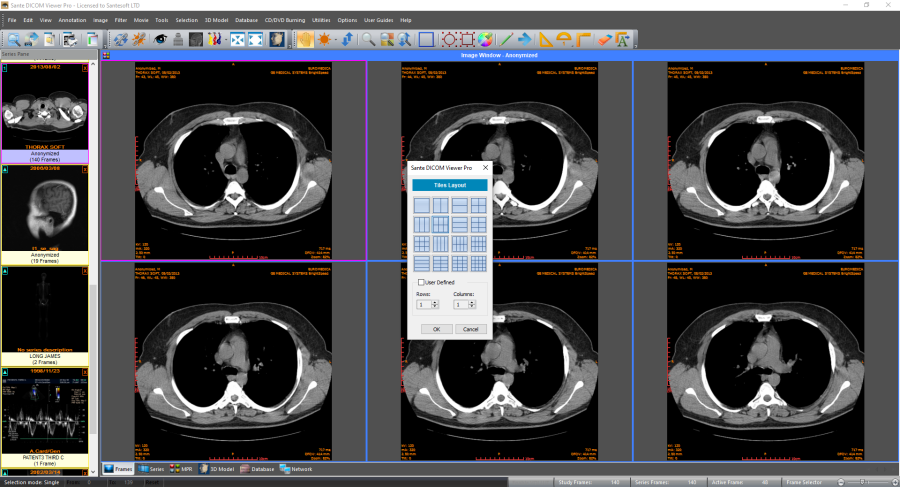Open the color palette wheel tool
900x487 pixels.
[x=484, y=40]
